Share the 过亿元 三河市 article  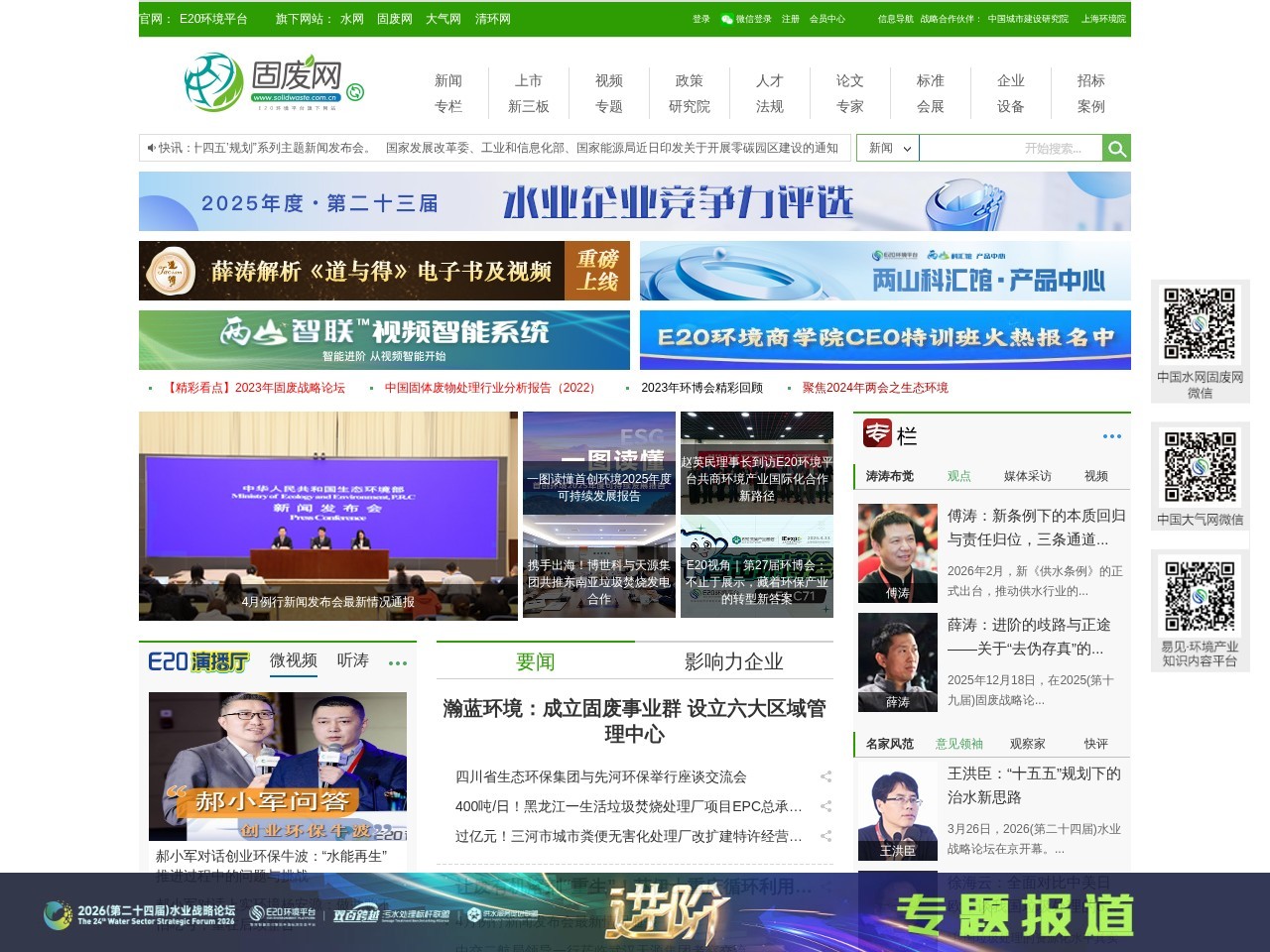coord(825,836)
